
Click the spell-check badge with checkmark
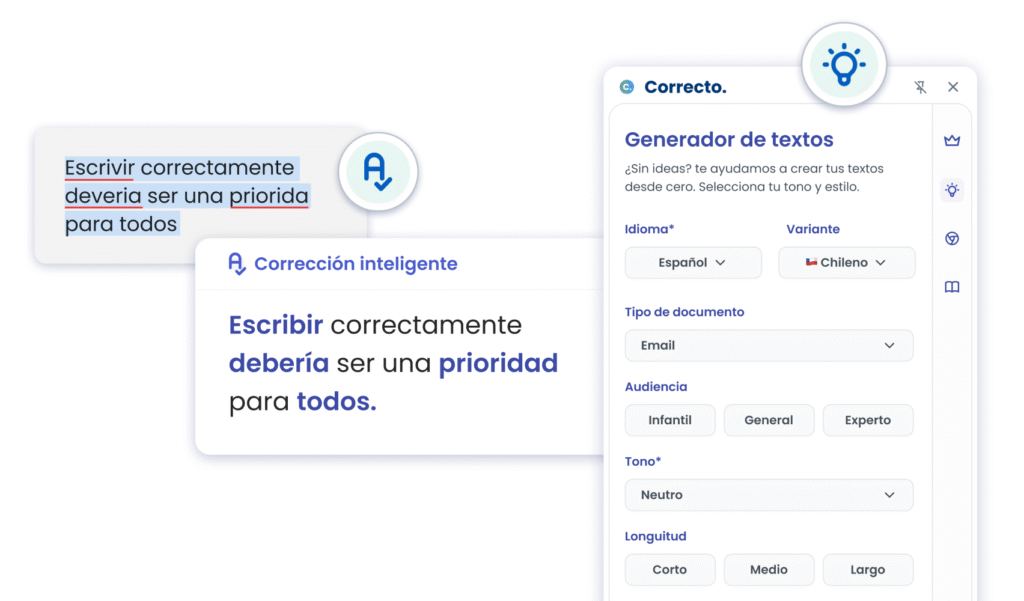coord(377,173)
